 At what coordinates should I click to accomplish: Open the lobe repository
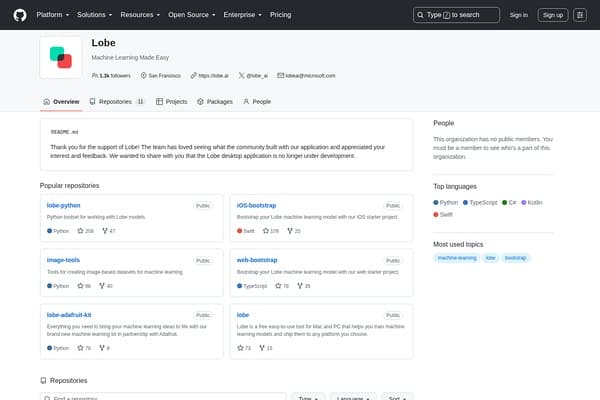point(243,315)
